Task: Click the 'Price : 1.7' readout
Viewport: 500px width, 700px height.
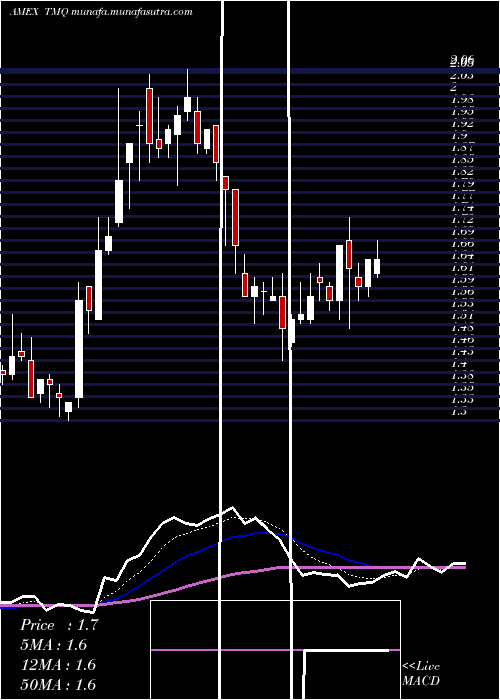Action: 59,625
